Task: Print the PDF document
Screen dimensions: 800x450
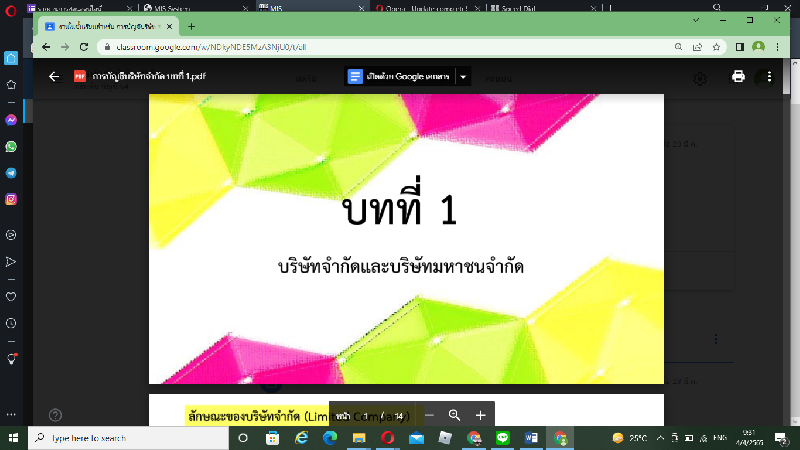Action: [x=738, y=76]
